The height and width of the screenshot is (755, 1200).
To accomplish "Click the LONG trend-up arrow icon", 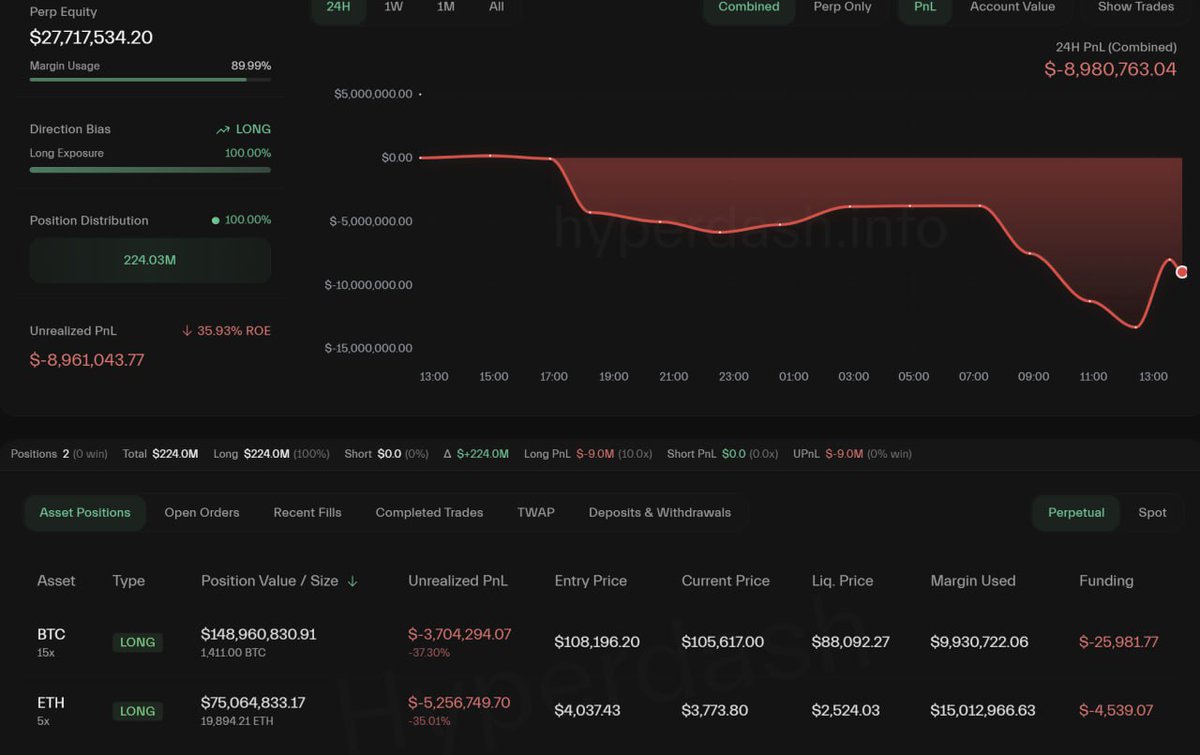I will pyautogui.click(x=223, y=129).
